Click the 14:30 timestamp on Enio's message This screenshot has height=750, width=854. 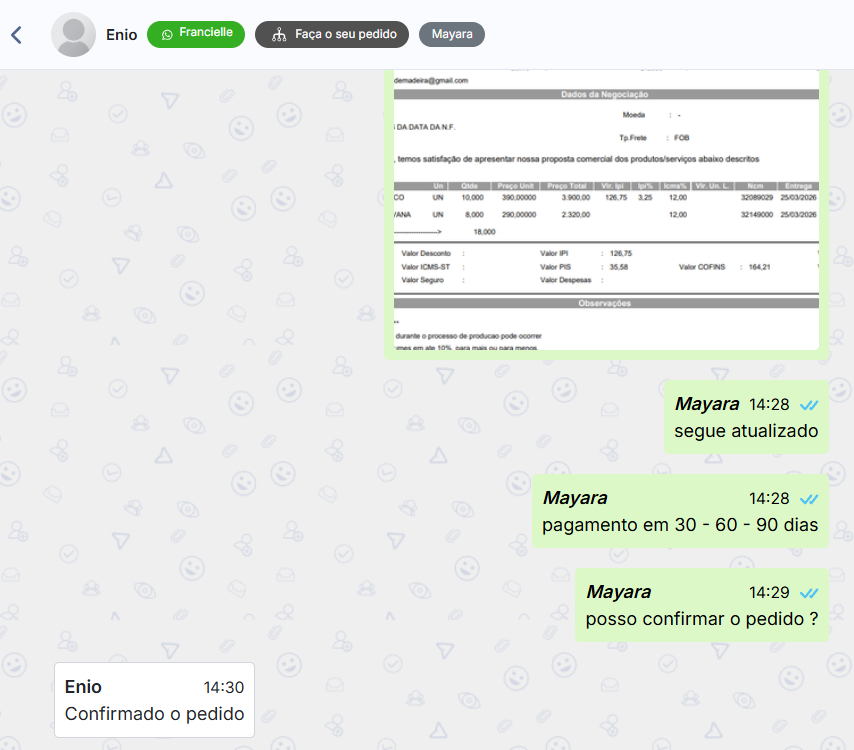[x=223, y=688]
